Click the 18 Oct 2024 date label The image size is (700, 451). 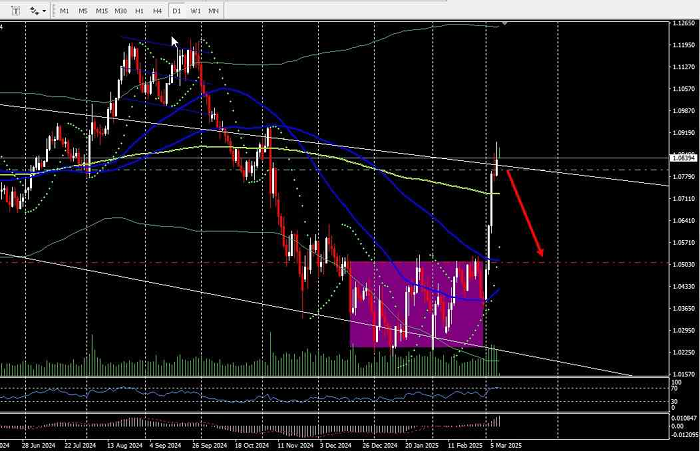click(252, 446)
